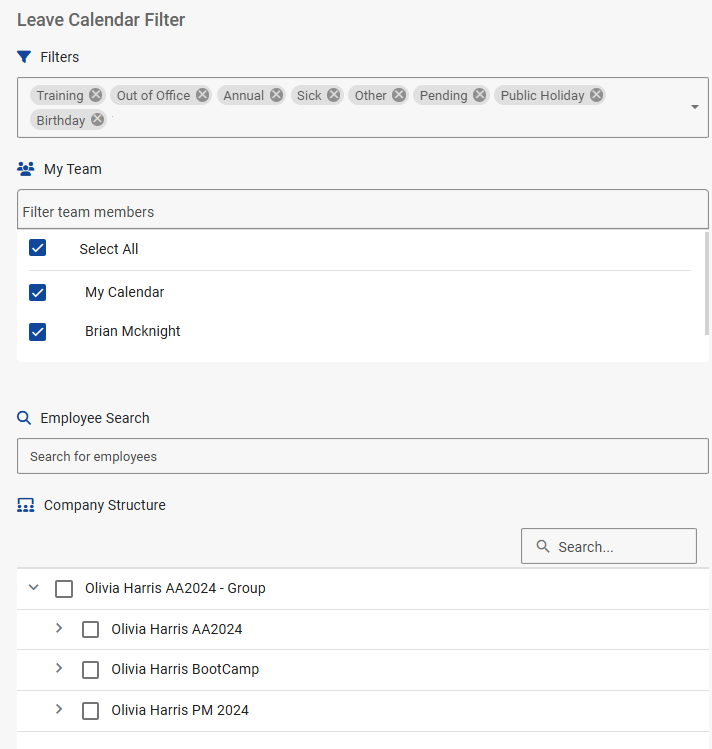Remove the Public Holiday filter chip
Screen dimensions: 712x749
click(596, 95)
